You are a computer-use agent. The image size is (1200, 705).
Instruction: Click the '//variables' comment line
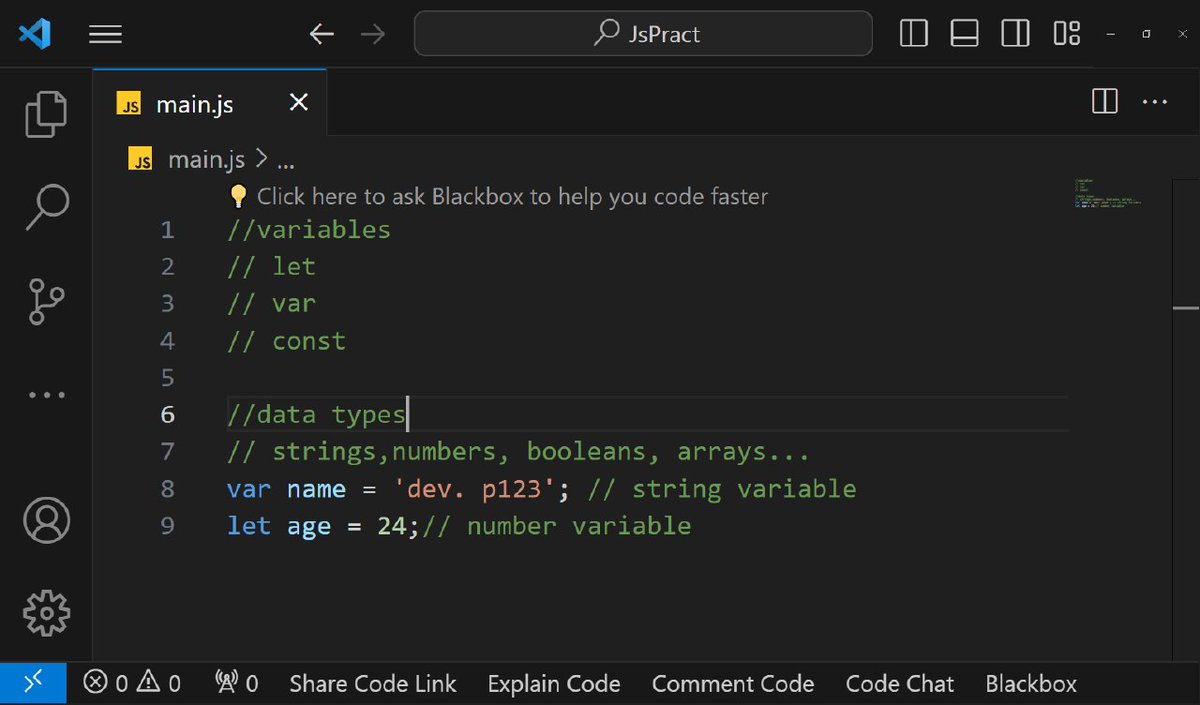[x=309, y=230]
